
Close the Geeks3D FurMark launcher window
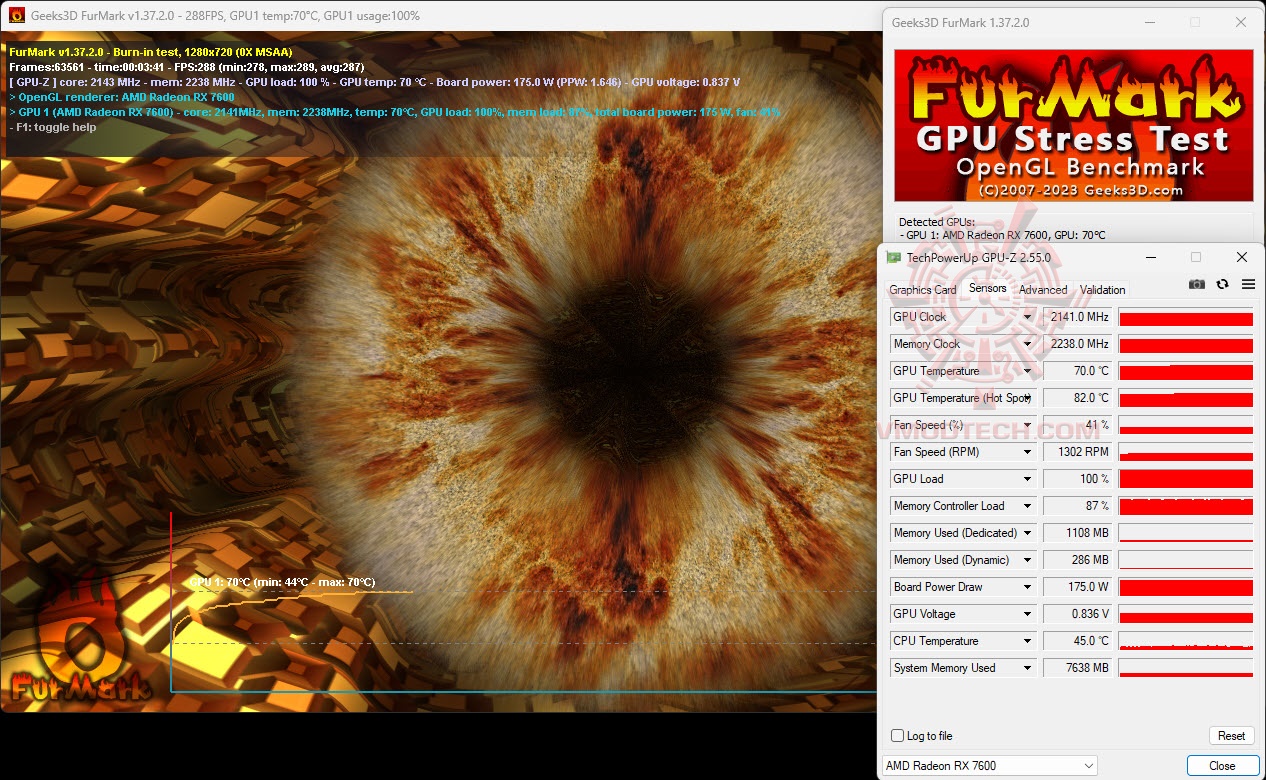[1241, 22]
